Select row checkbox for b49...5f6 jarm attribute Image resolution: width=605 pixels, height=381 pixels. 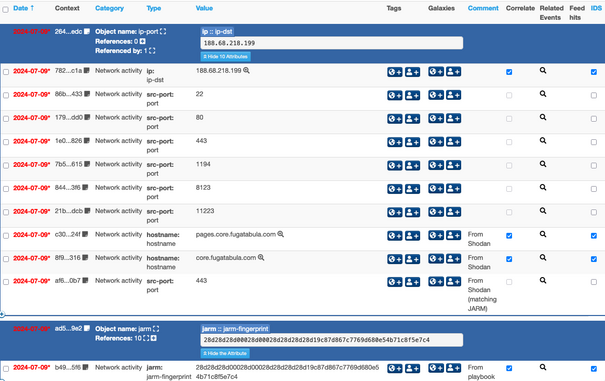(6, 369)
